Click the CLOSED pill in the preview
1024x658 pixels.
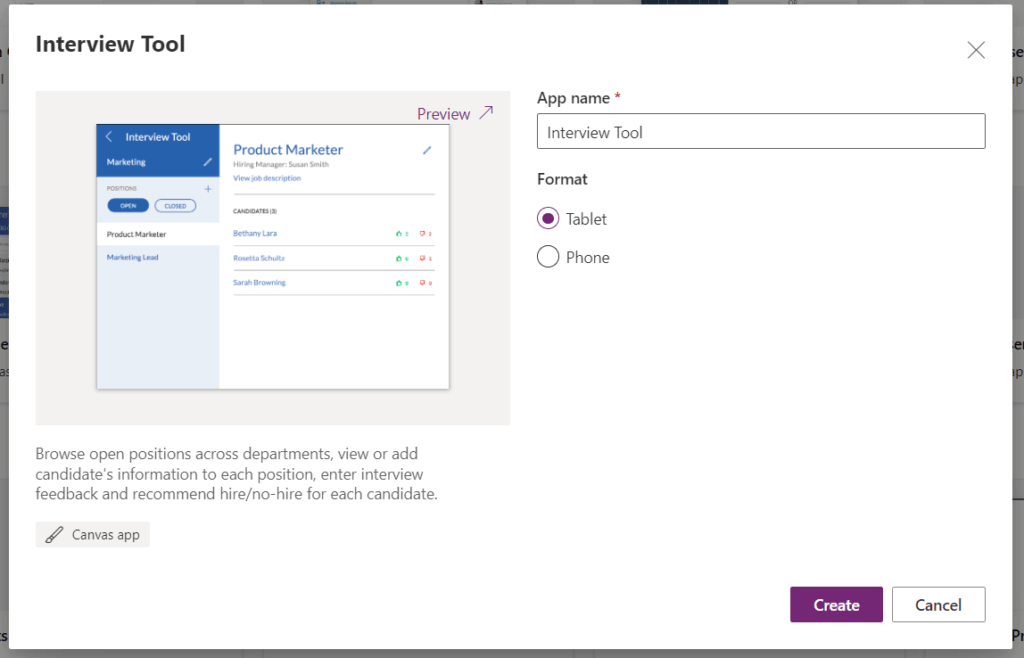(175, 206)
